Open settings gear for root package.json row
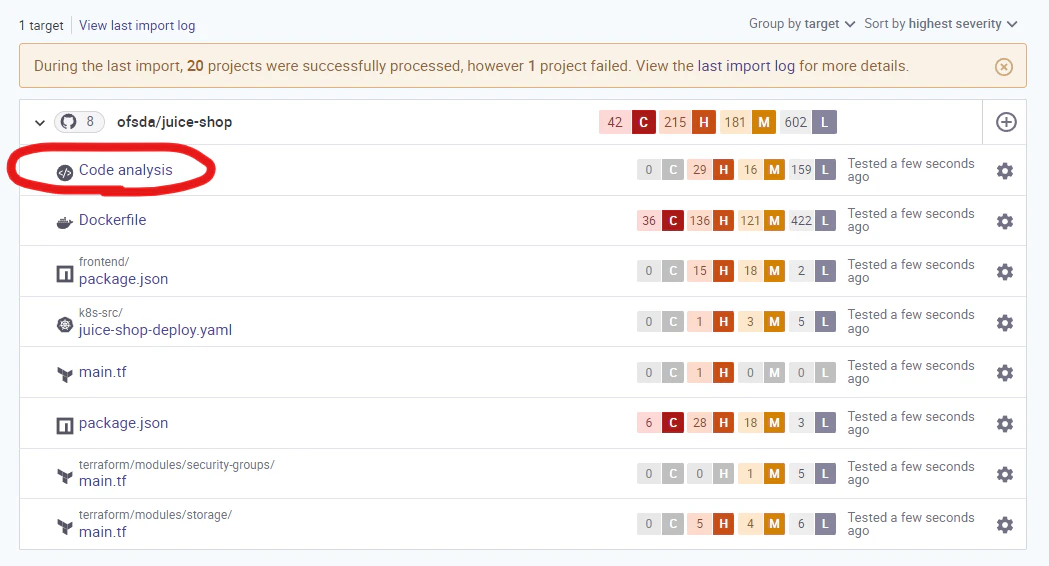 click(x=1004, y=423)
